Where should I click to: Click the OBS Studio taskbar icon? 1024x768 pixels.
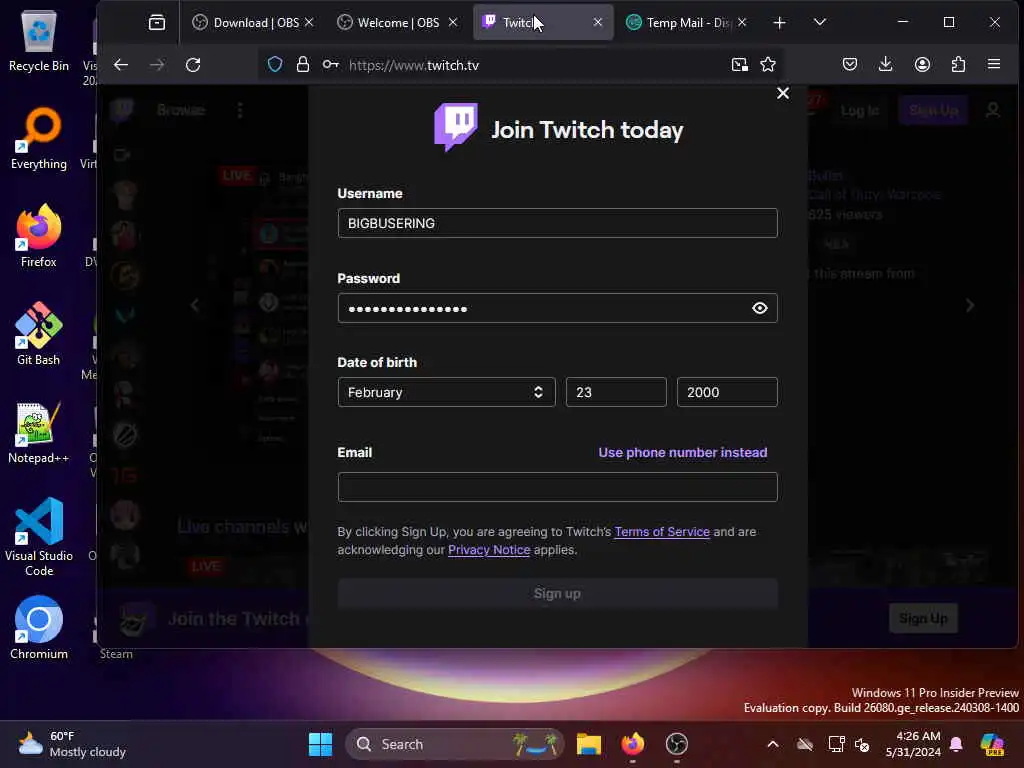[677, 744]
